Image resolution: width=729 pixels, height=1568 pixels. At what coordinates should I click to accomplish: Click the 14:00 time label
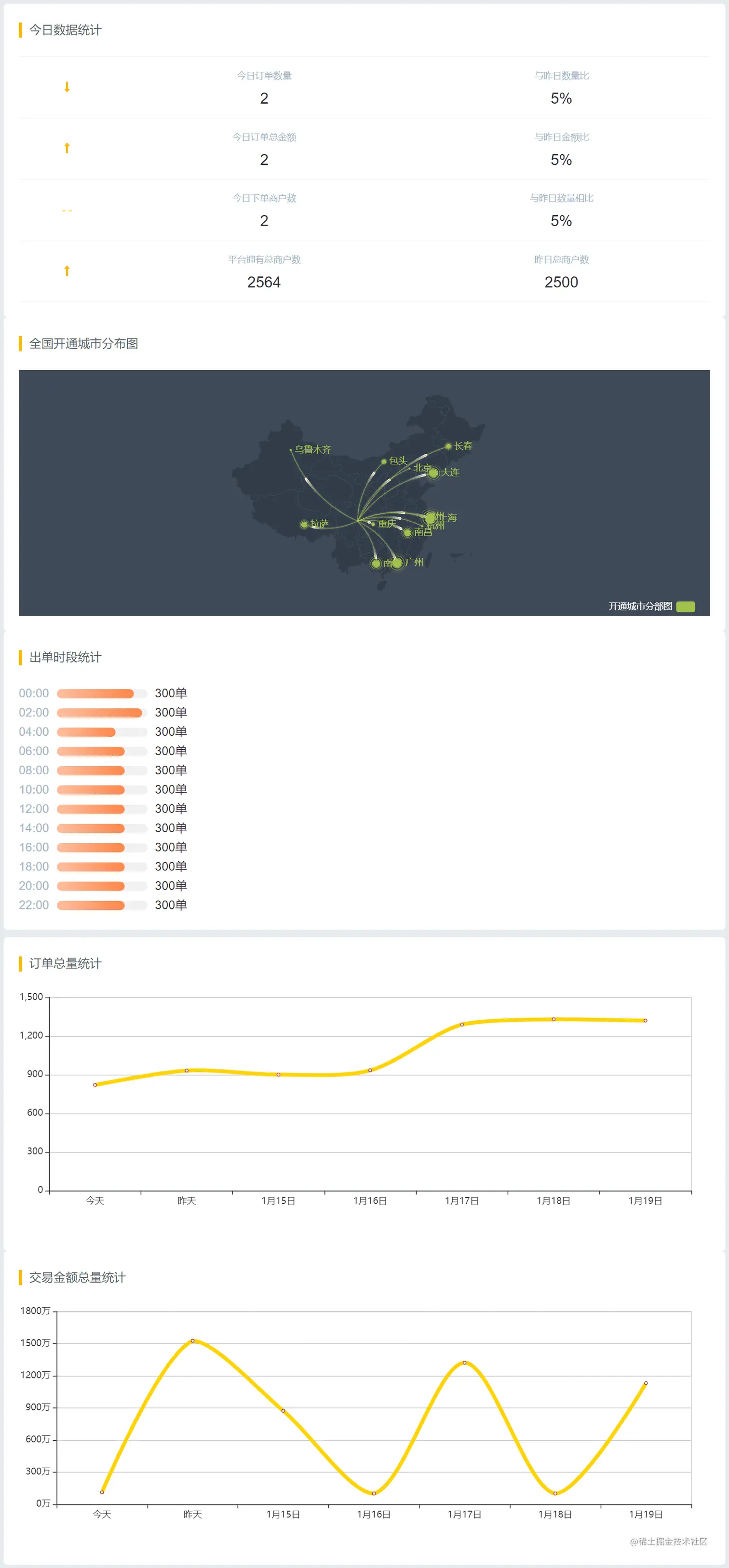point(34,828)
